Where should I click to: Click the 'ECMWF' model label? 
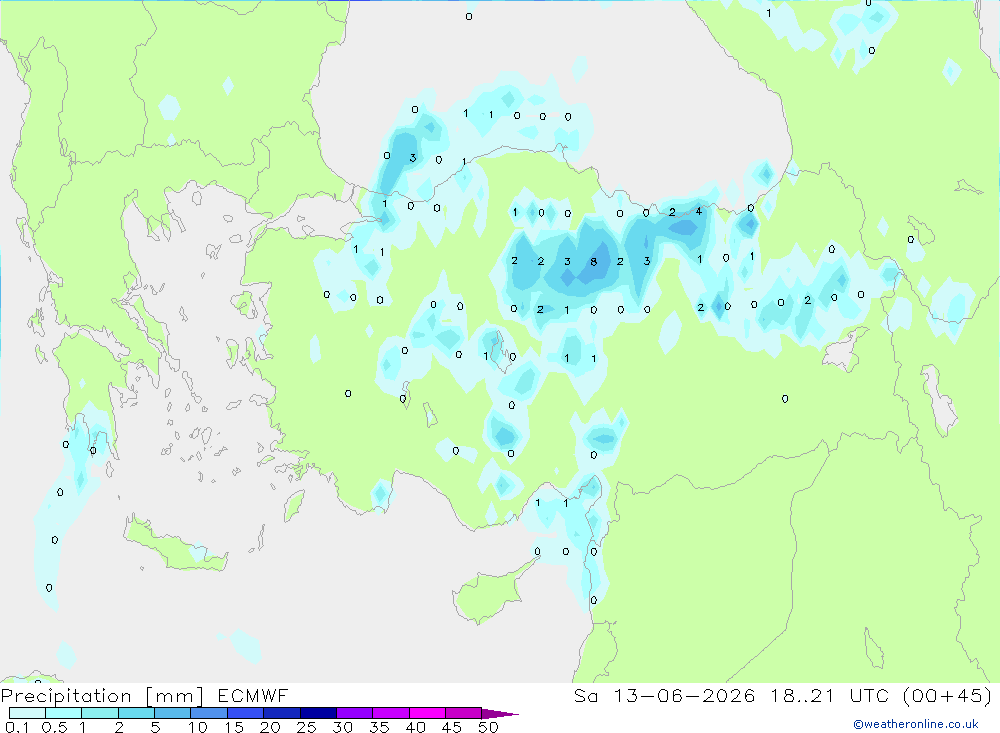(x=253, y=695)
